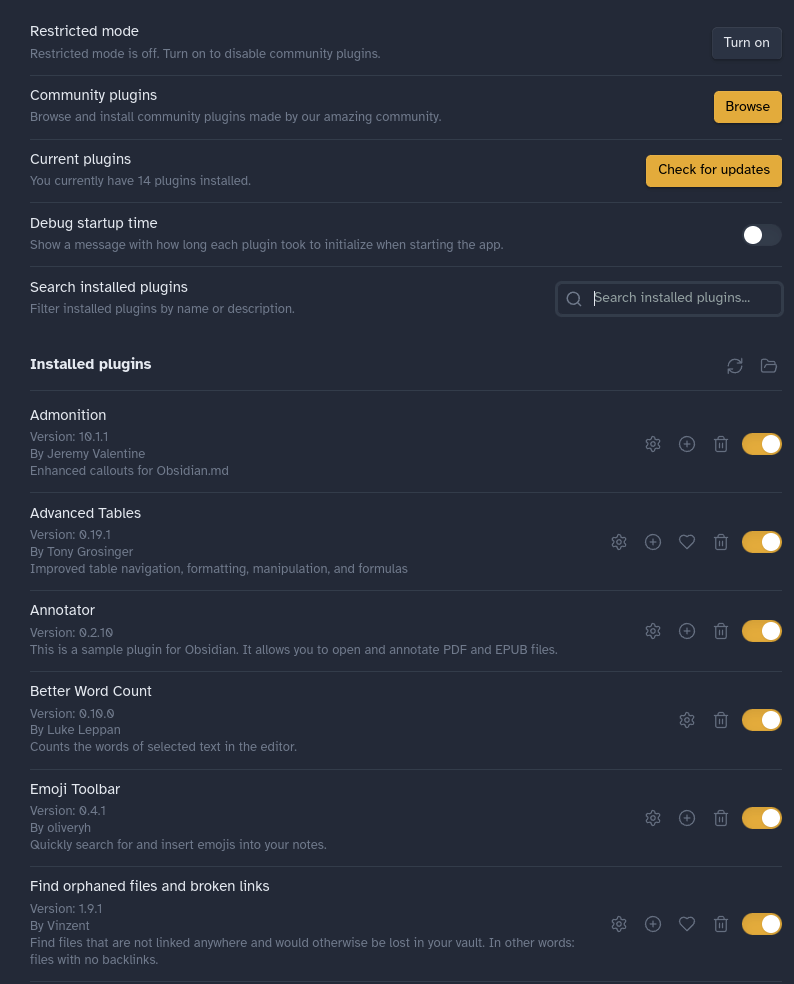Open Better Word Count options gear

pyautogui.click(x=687, y=720)
